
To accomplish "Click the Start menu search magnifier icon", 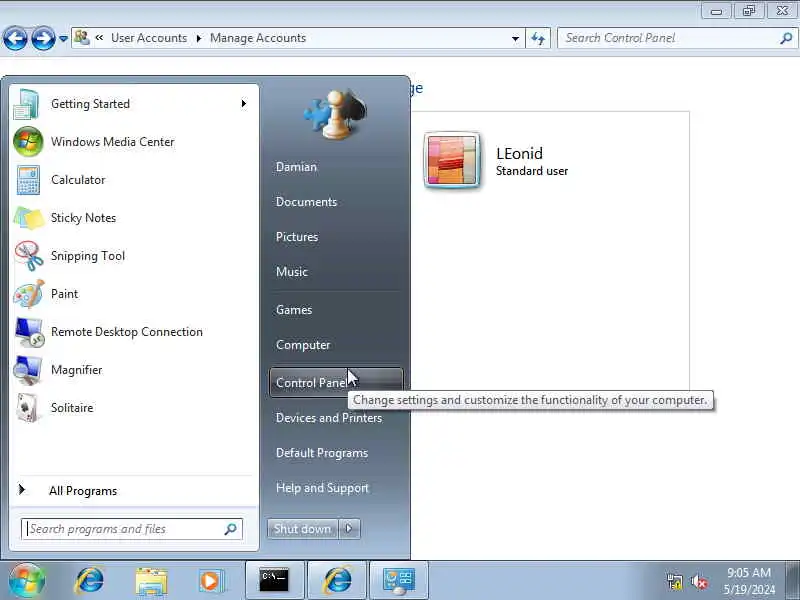I will tap(231, 529).
